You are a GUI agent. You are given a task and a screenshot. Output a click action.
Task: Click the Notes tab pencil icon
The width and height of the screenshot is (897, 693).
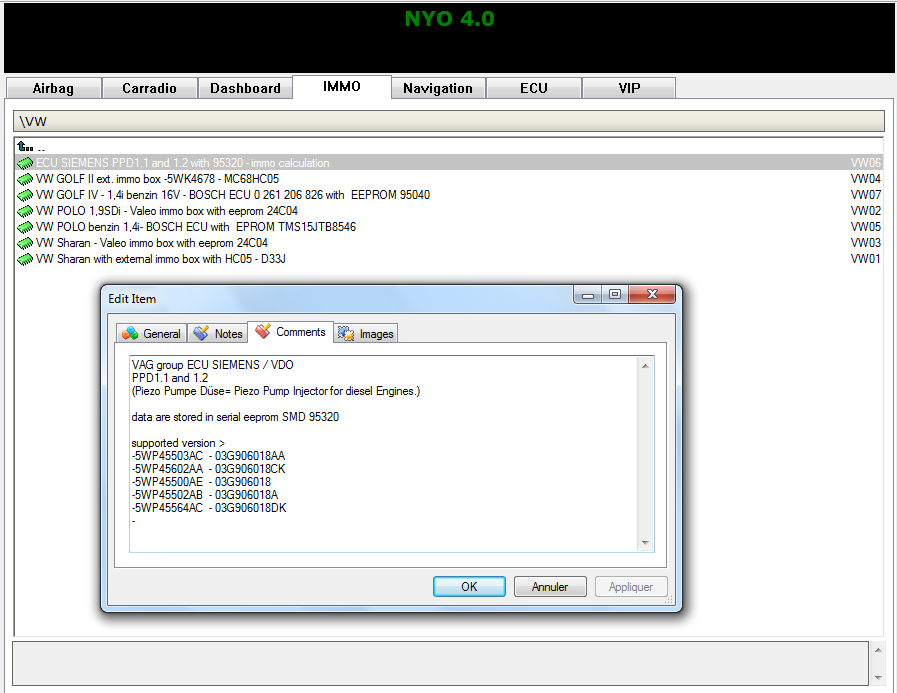click(201, 333)
